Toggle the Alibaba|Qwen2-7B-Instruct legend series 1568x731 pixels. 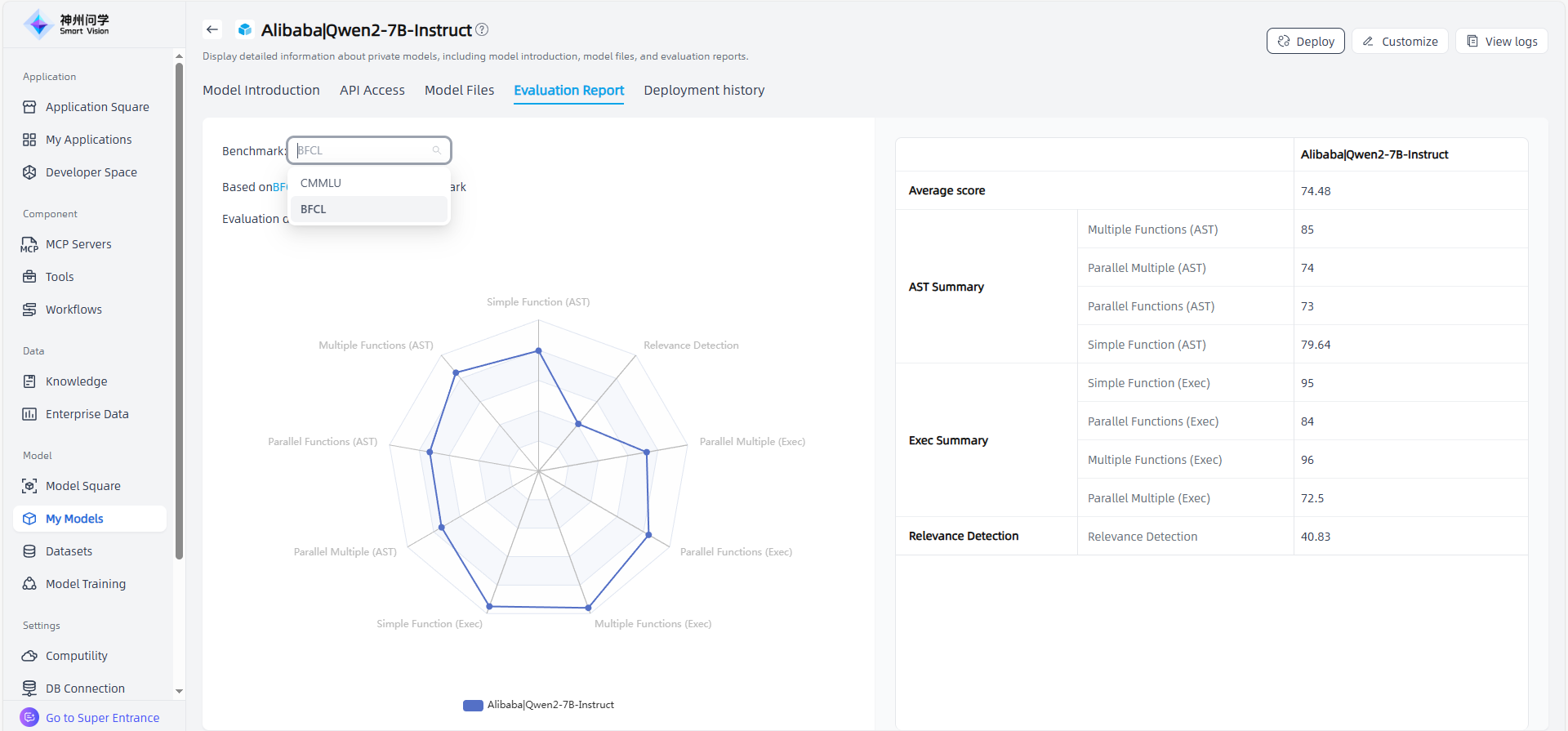tap(539, 705)
